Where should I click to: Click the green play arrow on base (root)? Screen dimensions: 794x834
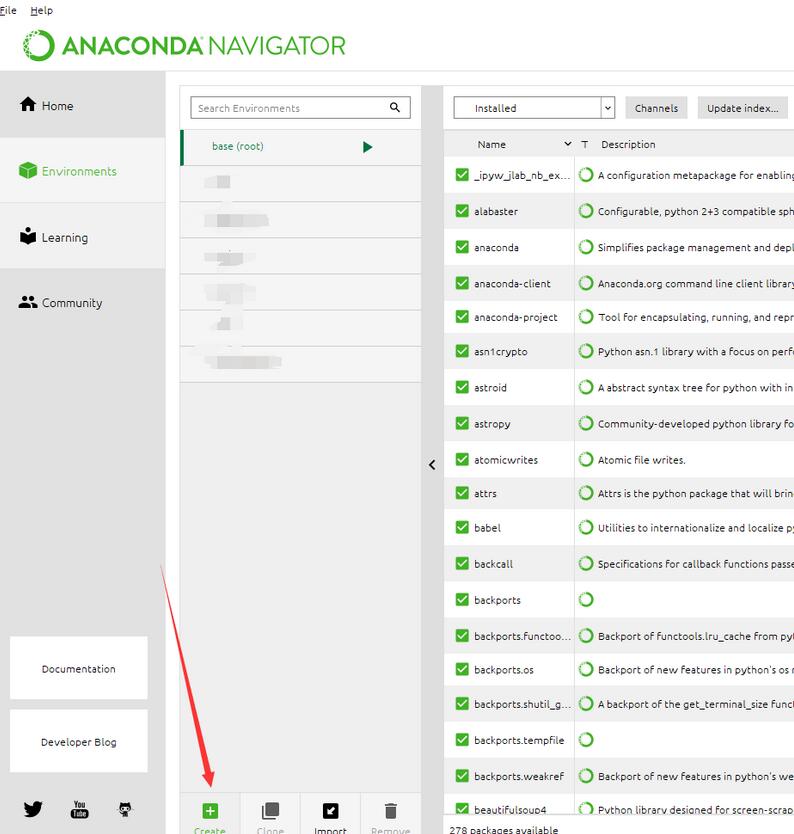pyautogui.click(x=367, y=147)
